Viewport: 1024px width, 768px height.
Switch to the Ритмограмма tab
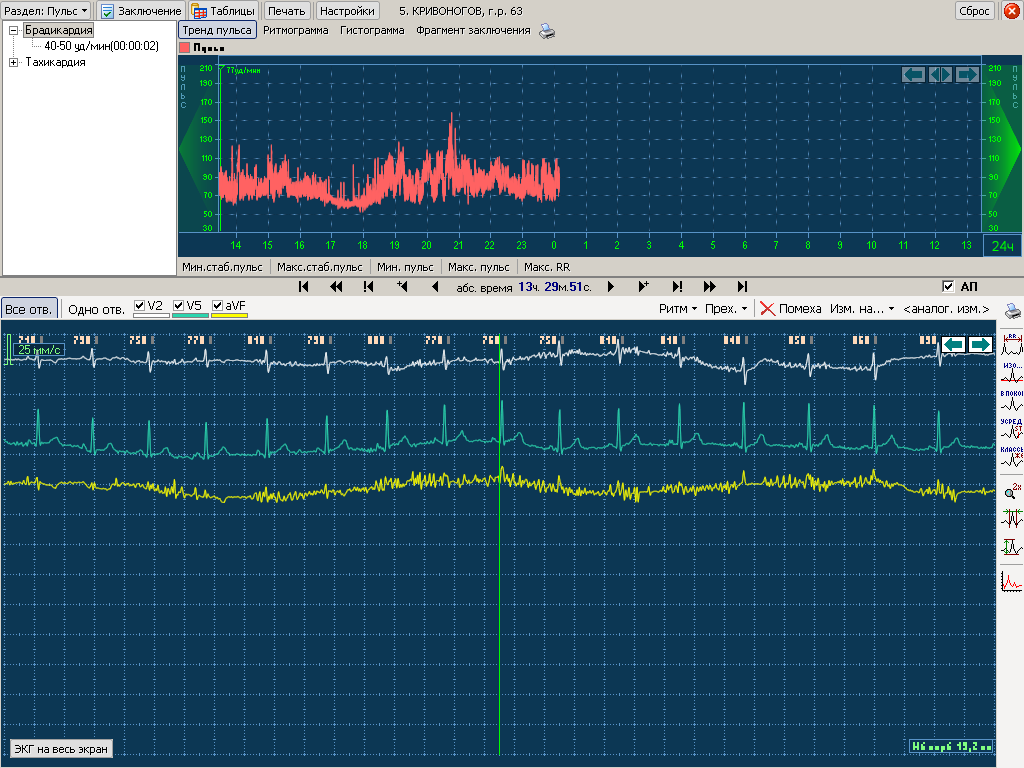pos(295,30)
